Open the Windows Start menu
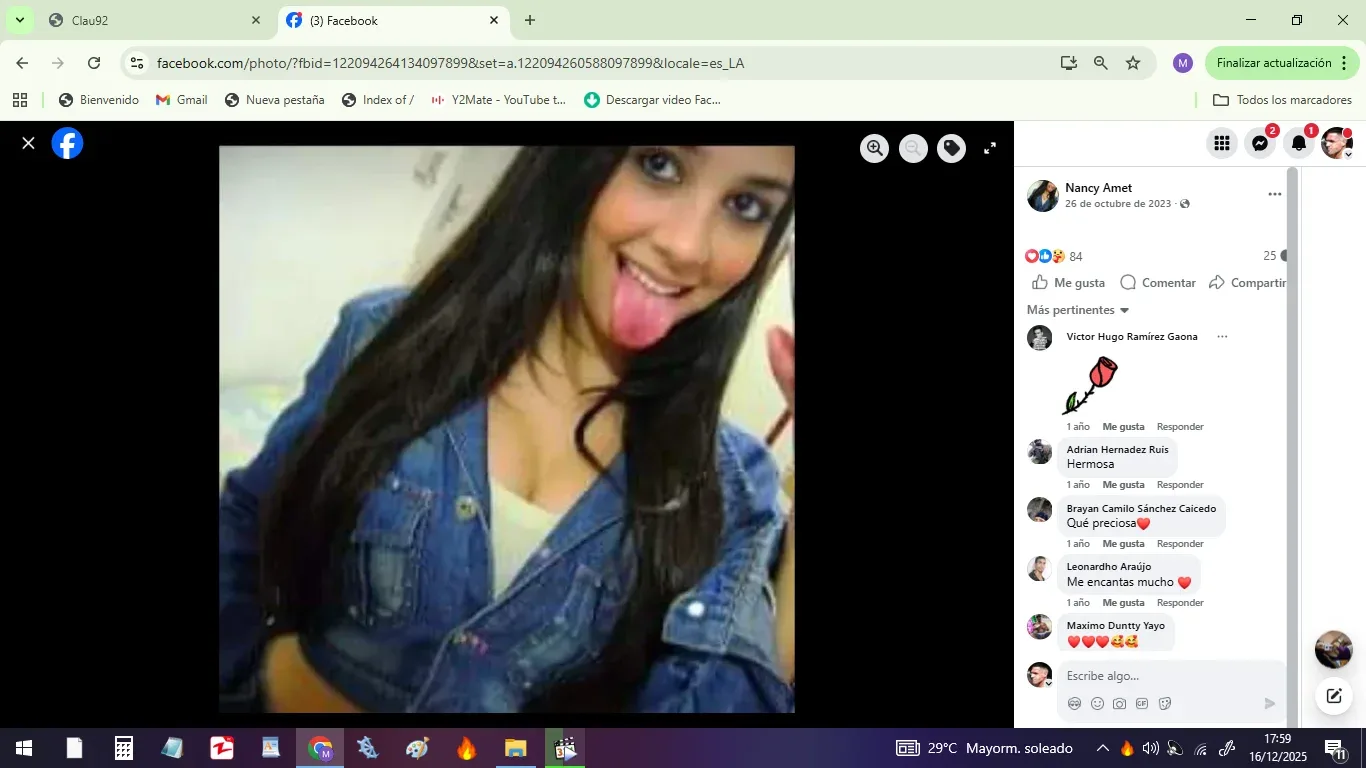1366x768 pixels. (23, 748)
